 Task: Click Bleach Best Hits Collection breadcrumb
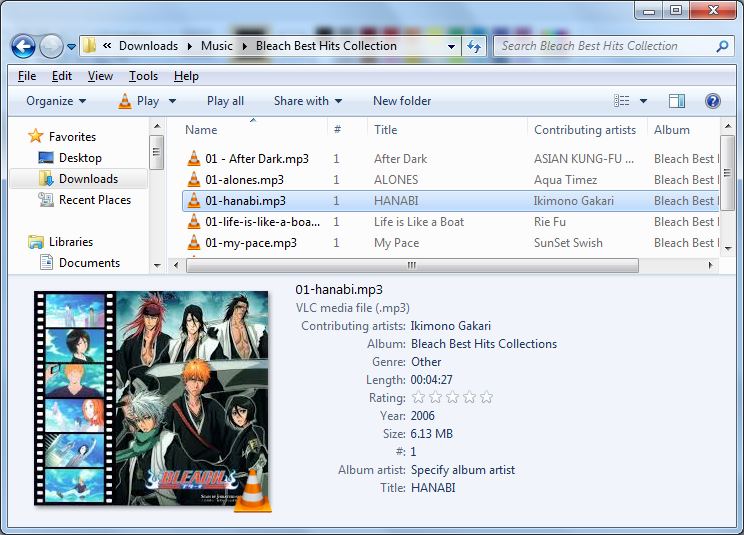[x=326, y=46]
